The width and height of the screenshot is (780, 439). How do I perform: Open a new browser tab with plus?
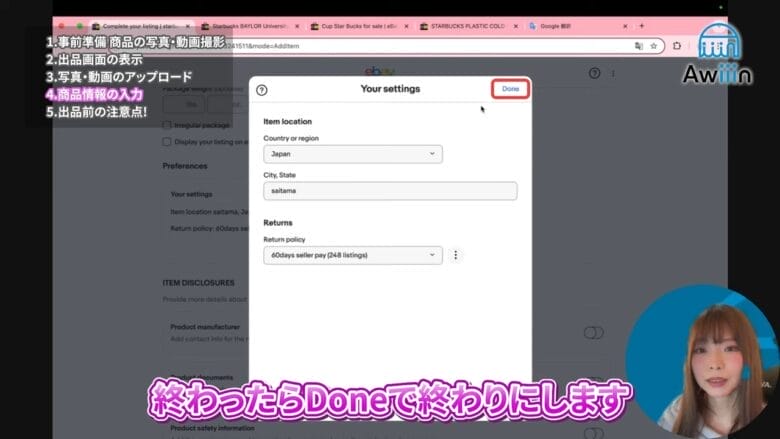pos(642,26)
